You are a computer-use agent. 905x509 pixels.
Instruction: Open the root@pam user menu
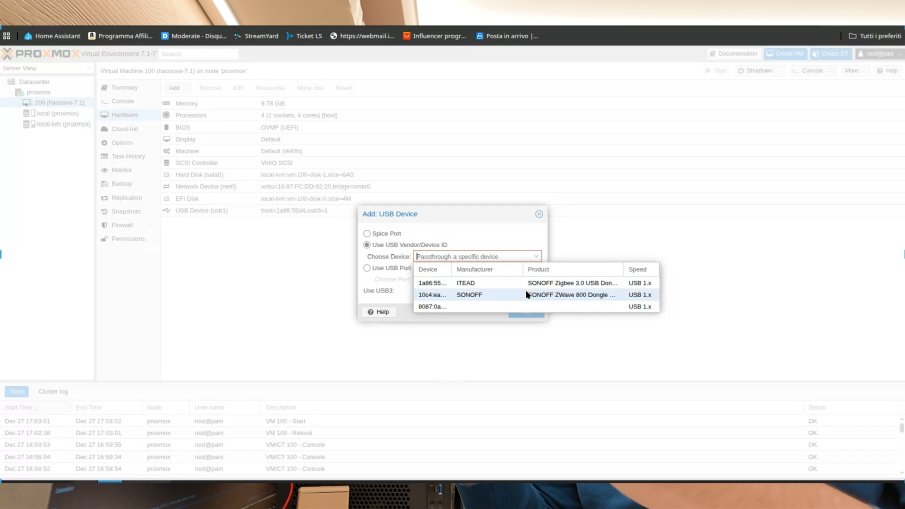(x=877, y=54)
